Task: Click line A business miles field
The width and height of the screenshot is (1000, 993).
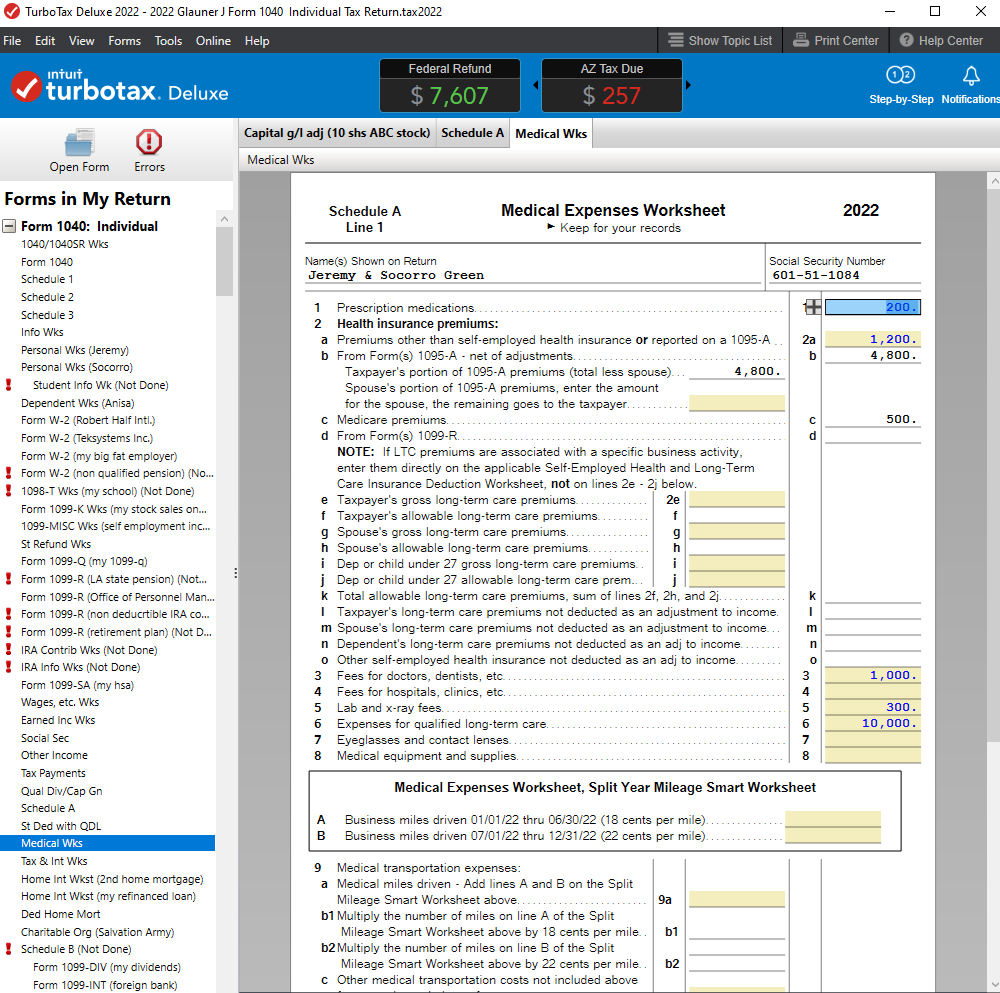Action: (x=833, y=820)
